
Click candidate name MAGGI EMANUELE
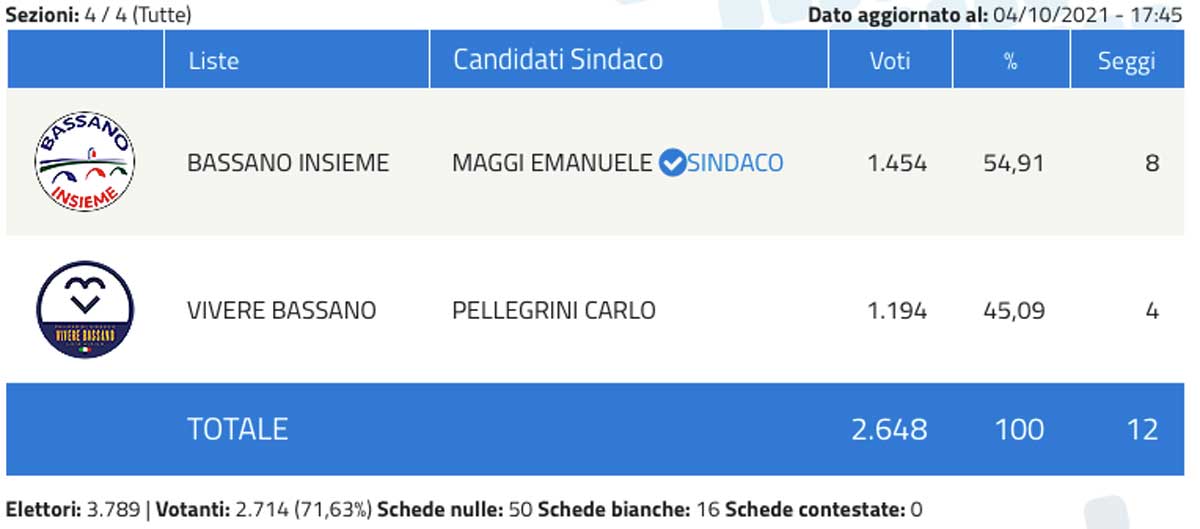[x=552, y=163]
